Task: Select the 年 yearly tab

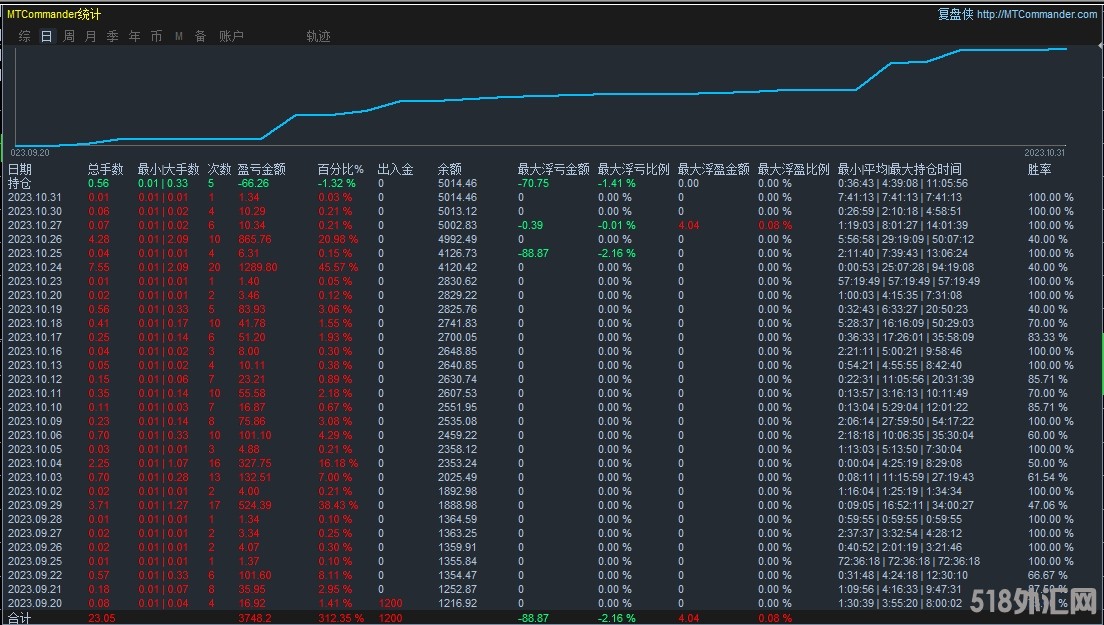Action: (x=134, y=36)
